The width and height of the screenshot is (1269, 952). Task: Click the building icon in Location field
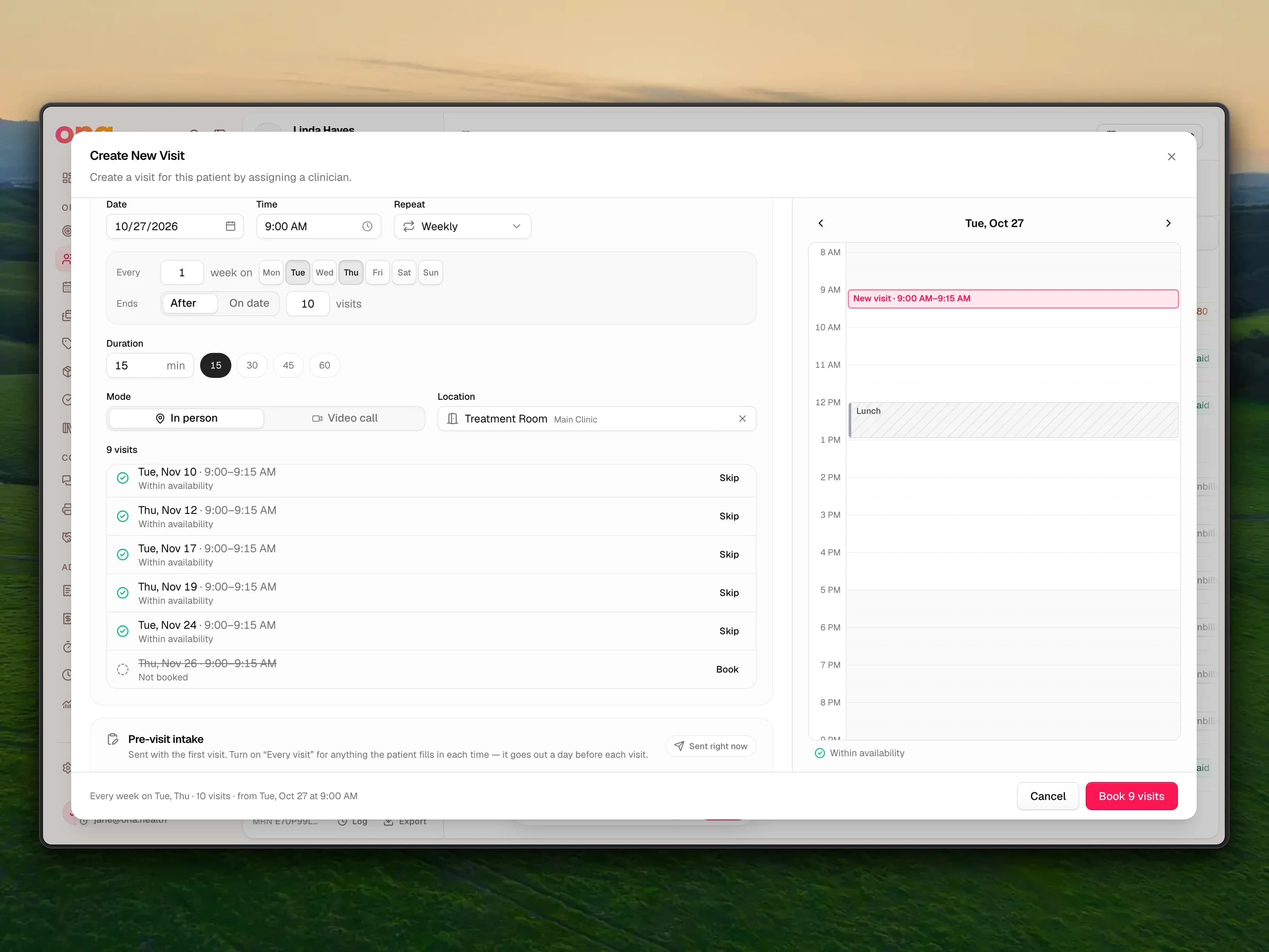[452, 419]
